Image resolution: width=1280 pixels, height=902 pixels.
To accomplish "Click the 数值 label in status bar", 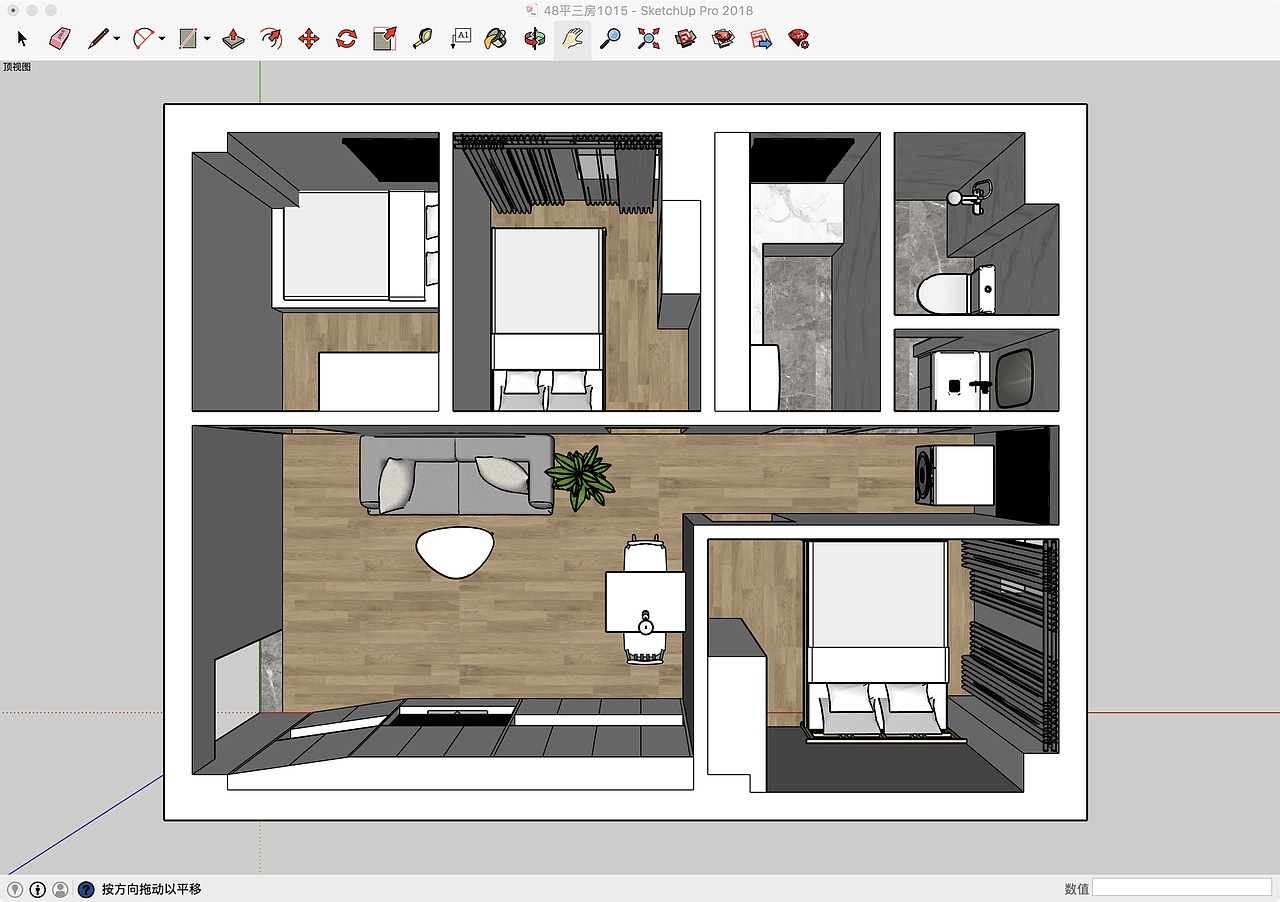I will 1076,889.
